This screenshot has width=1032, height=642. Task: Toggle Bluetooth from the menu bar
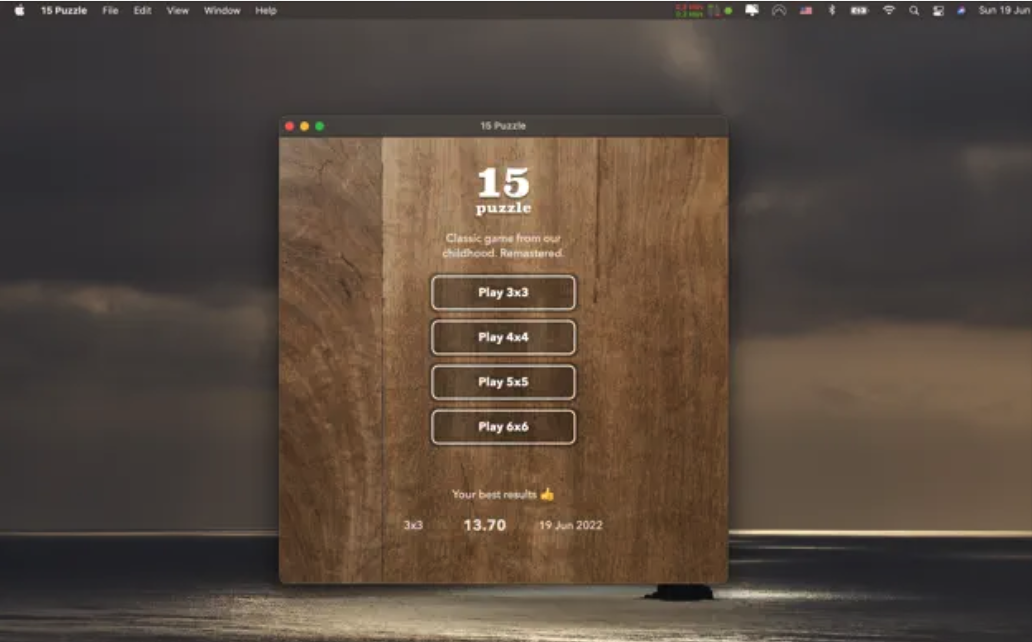coord(831,11)
